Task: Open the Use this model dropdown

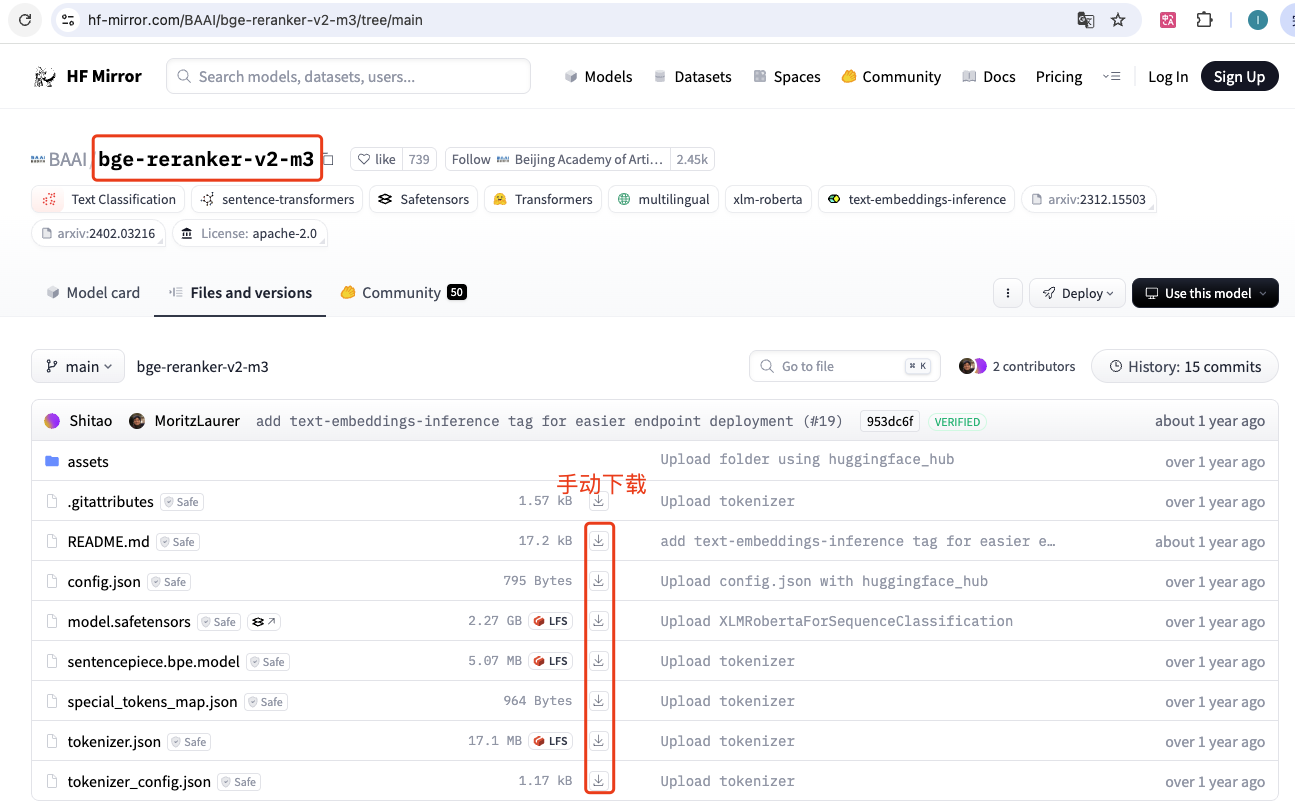Action: pyautogui.click(x=1205, y=293)
